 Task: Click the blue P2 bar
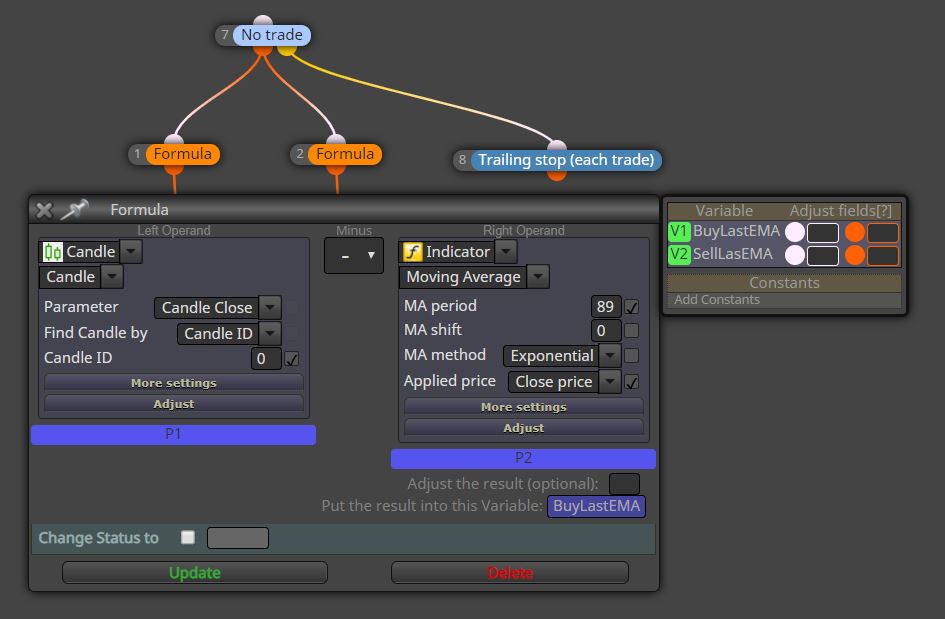523,458
